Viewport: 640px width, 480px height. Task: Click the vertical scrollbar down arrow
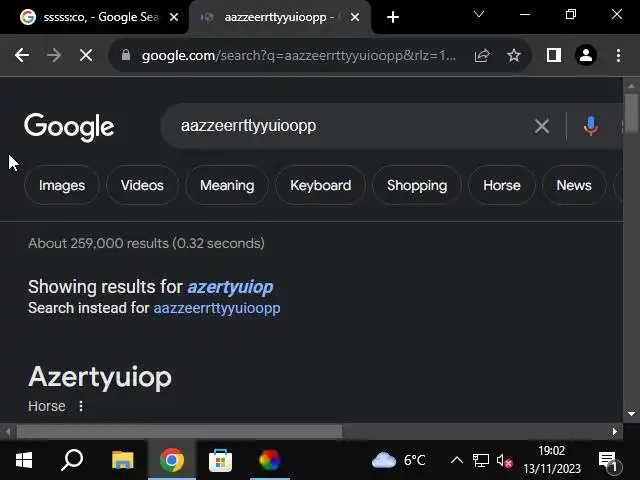[631, 414]
